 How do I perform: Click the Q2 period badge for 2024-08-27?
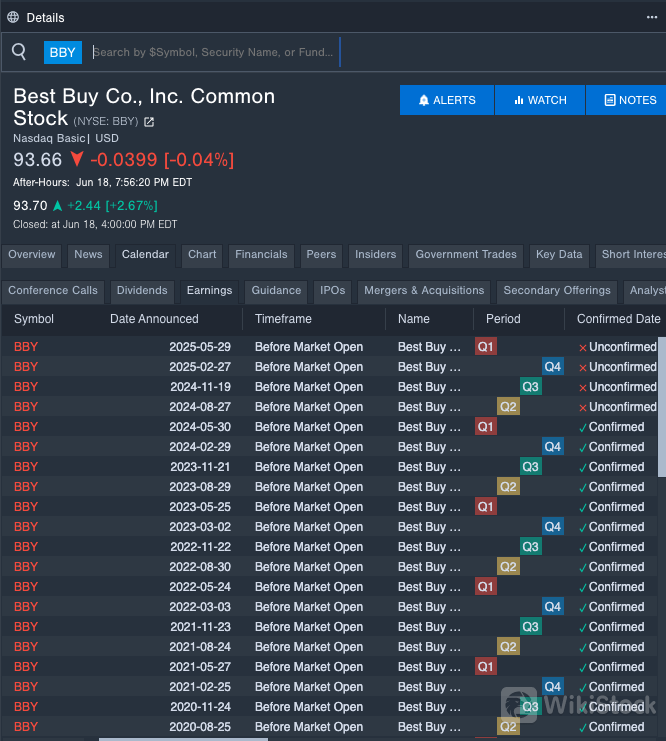tap(508, 407)
